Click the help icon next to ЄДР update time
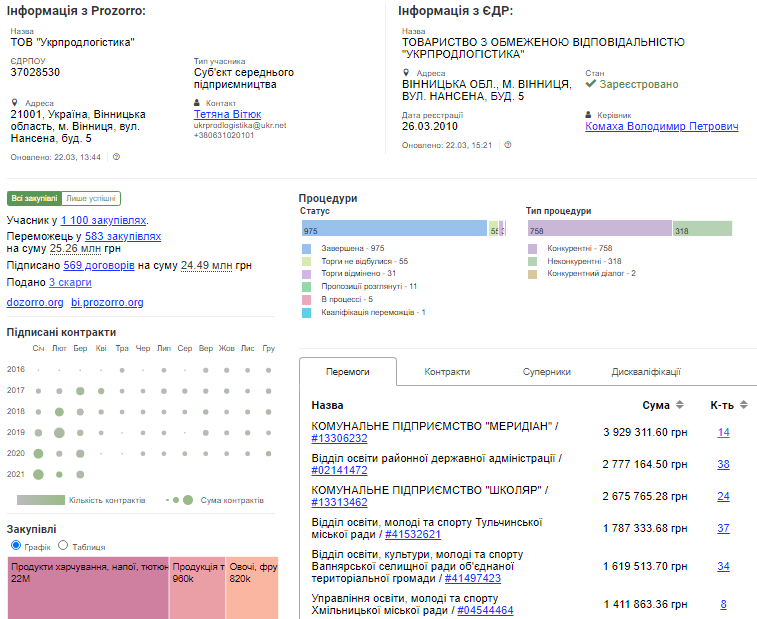The width and height of the screenshot is (757, 619). click(508, 145)
